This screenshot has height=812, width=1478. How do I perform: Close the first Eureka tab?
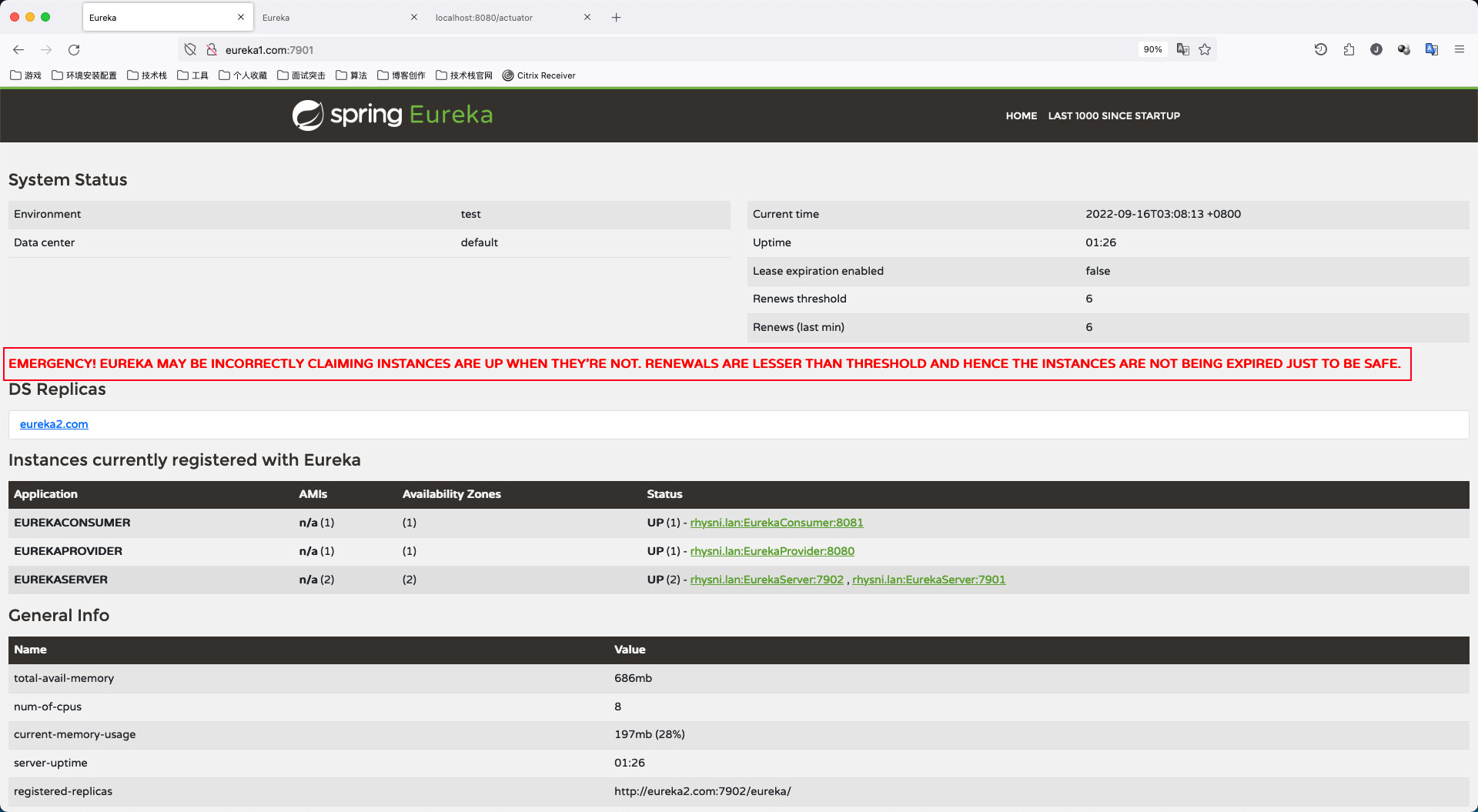pyautogui.click(x=241, y=17)
